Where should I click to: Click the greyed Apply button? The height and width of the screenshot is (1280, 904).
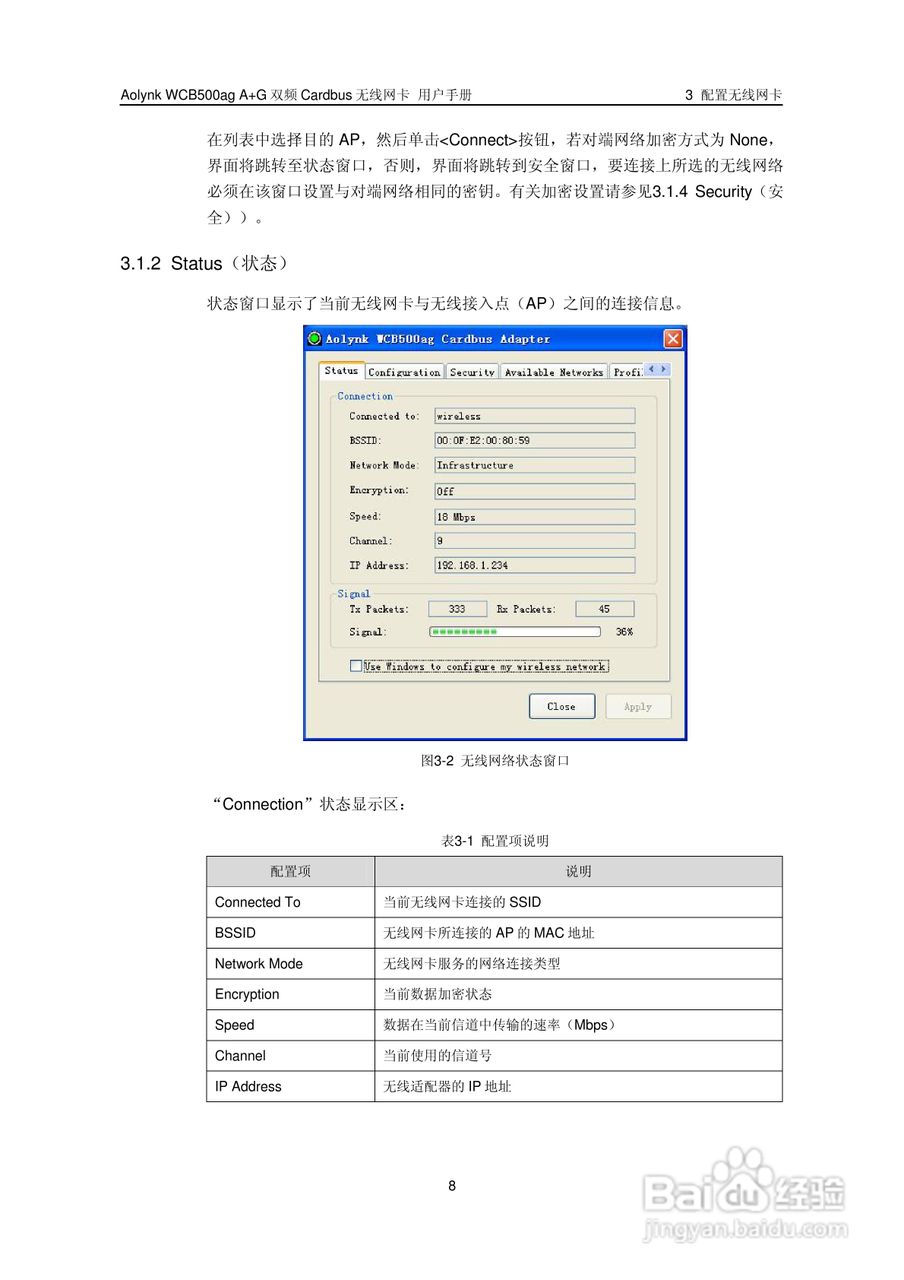pyautogui.click(x=638, y=706)
